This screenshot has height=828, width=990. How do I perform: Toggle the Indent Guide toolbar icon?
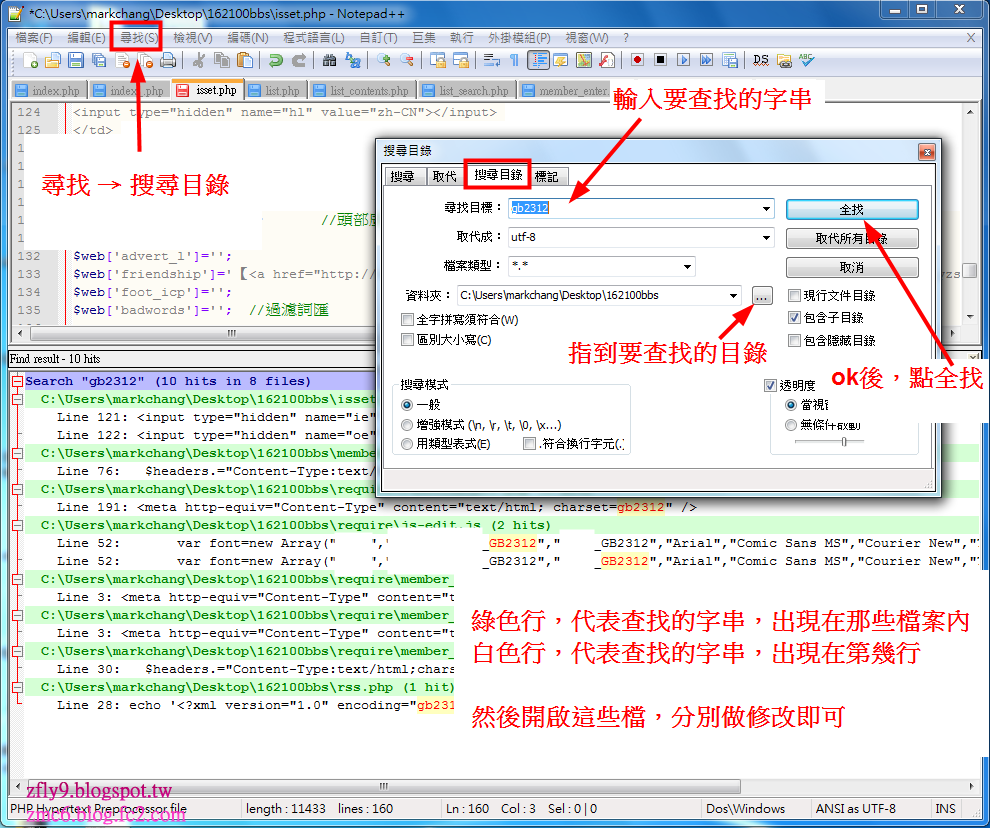[538, 61]
